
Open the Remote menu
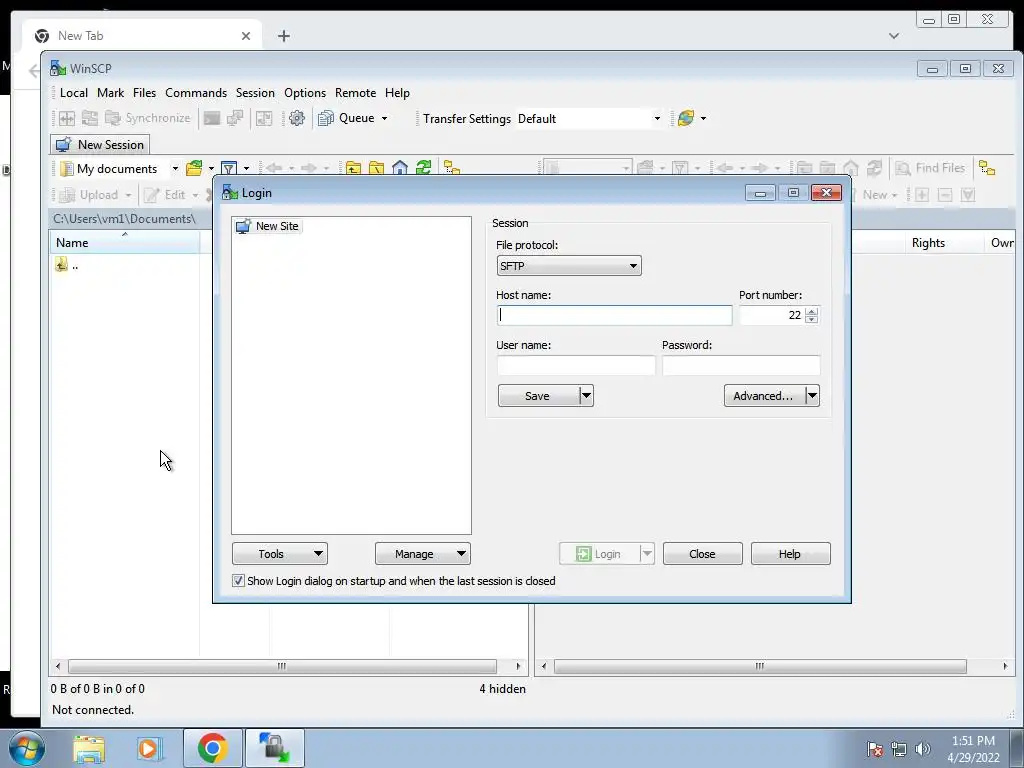[x=355, y=93]
